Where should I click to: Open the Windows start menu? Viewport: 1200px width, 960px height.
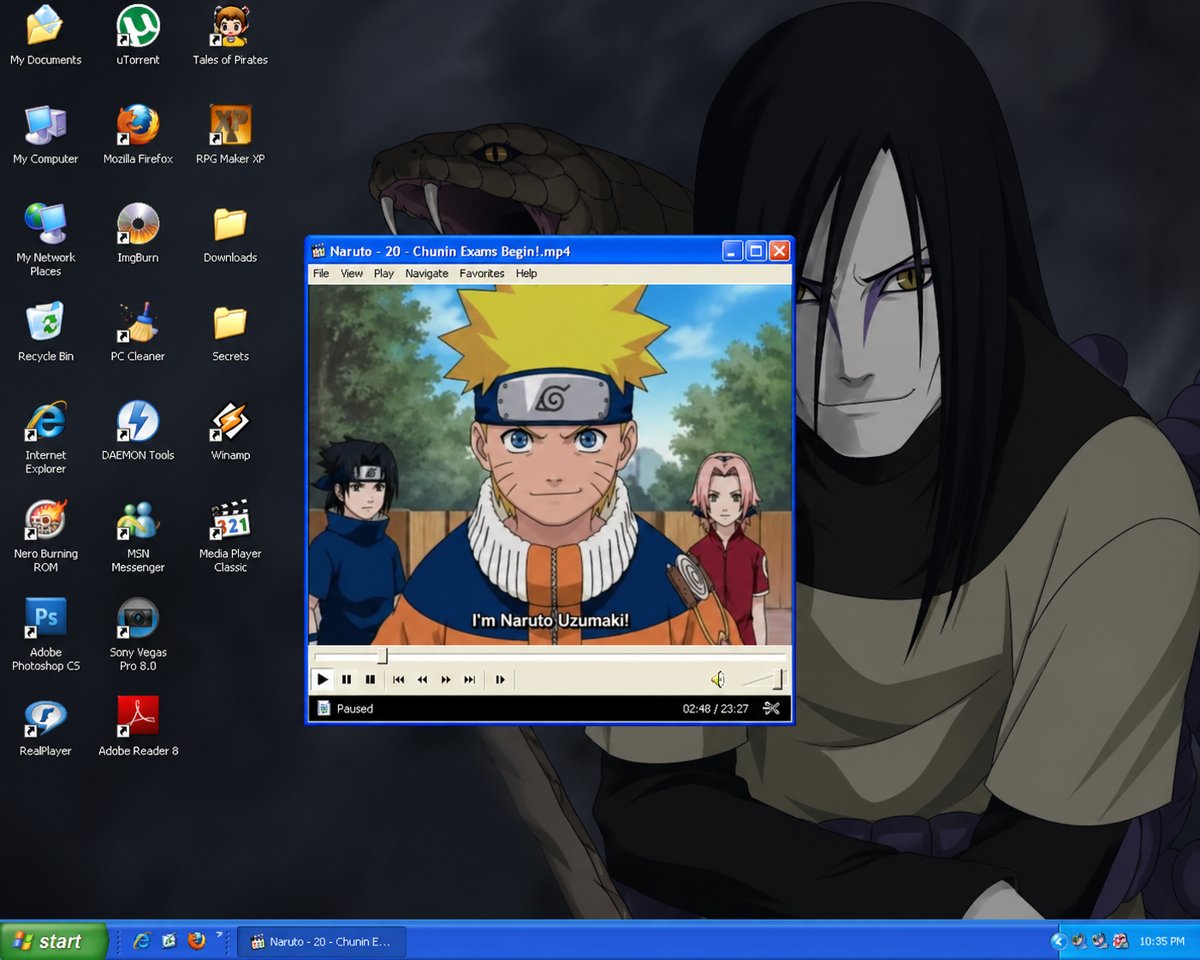tap(54, 941)
